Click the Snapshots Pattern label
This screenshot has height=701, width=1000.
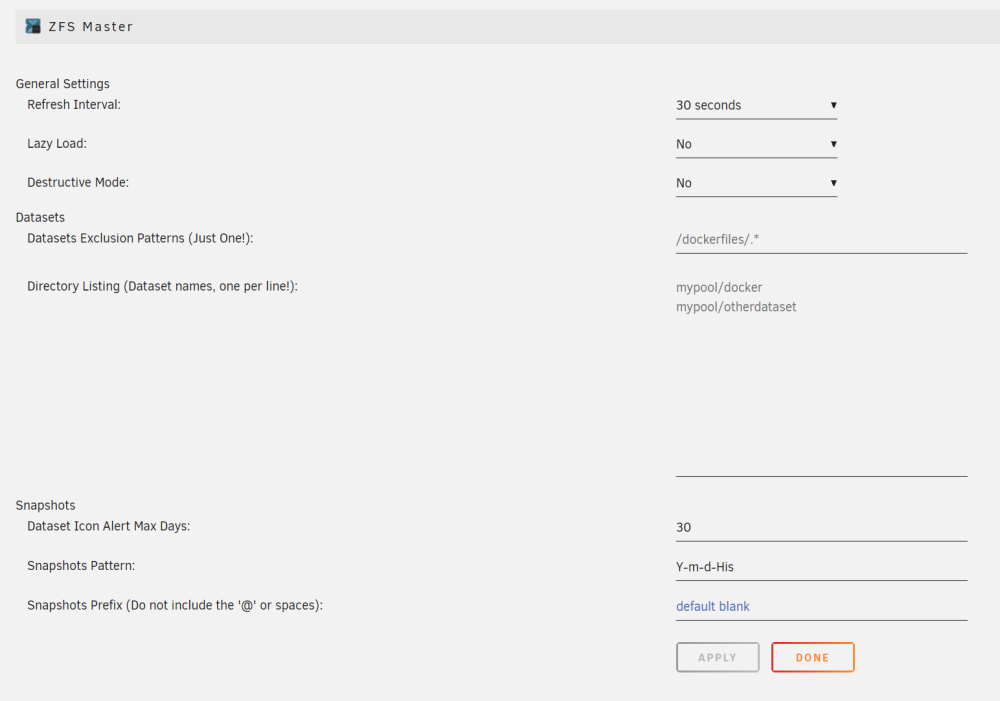pos(81,566)
